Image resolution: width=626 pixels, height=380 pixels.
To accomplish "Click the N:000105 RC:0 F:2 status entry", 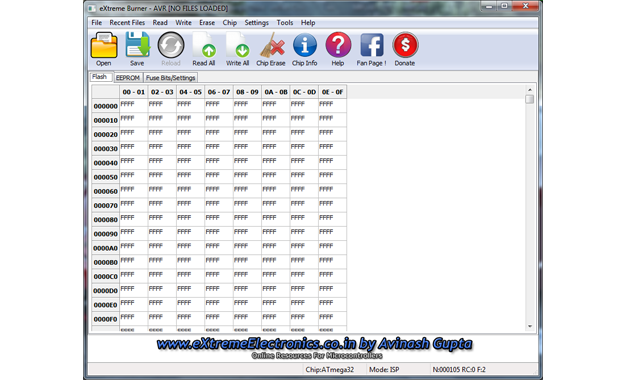I will click(x=459, y=369).
